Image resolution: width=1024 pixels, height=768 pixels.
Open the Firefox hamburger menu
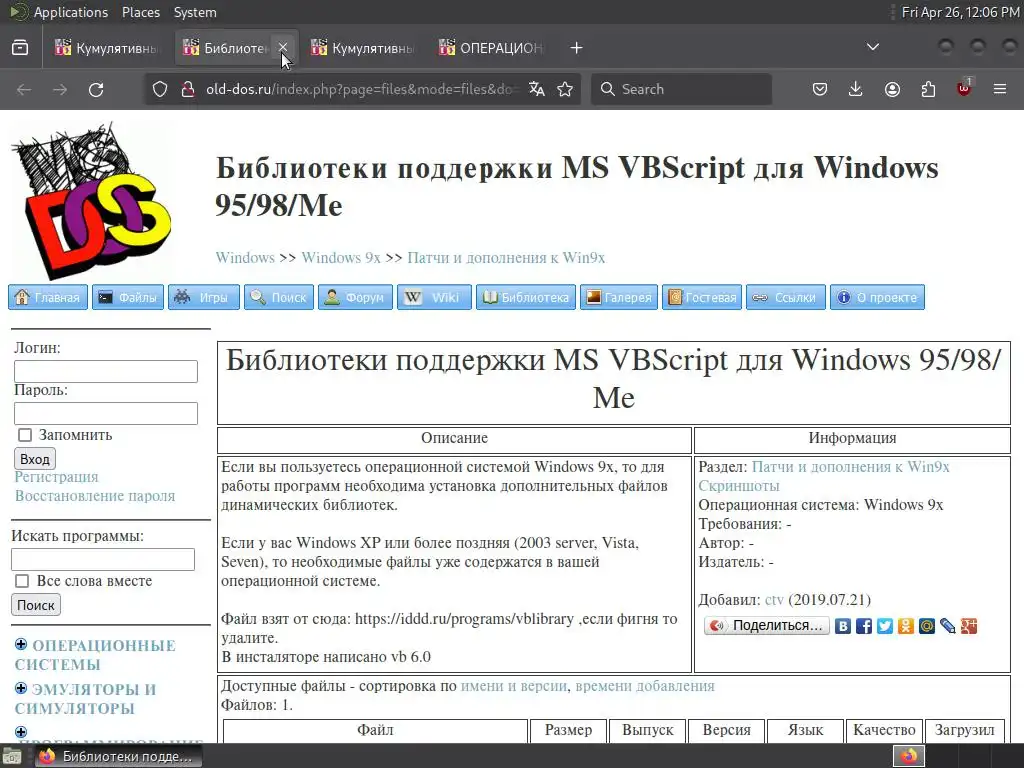tap(1000, 89)
